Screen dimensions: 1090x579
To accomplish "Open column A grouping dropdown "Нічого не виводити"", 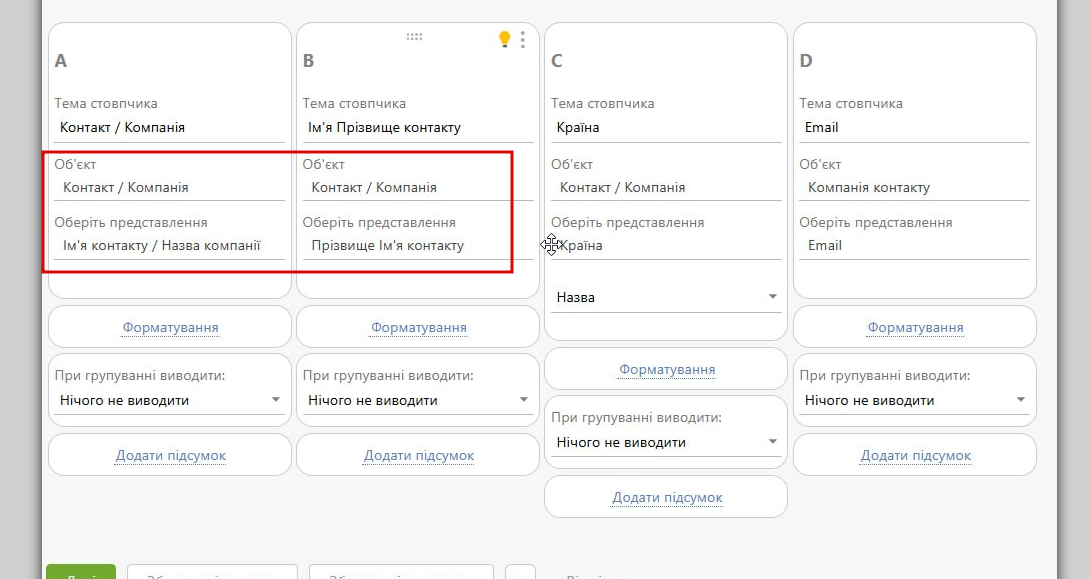I will tap(170, 400).
